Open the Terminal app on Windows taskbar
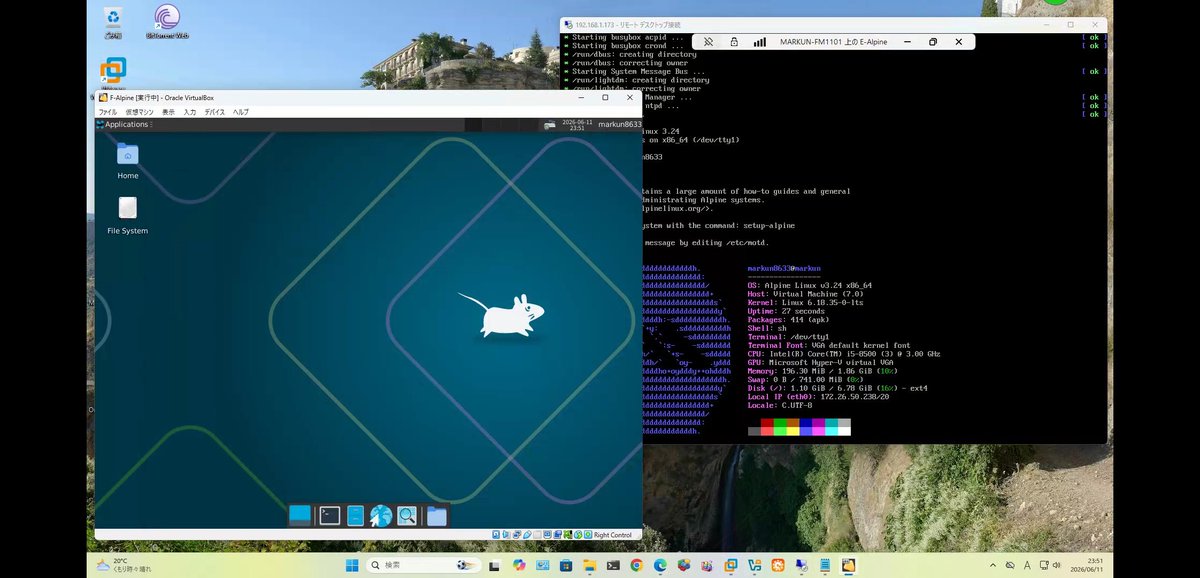Screen dimensions: 1200x578 pos(613,565)
